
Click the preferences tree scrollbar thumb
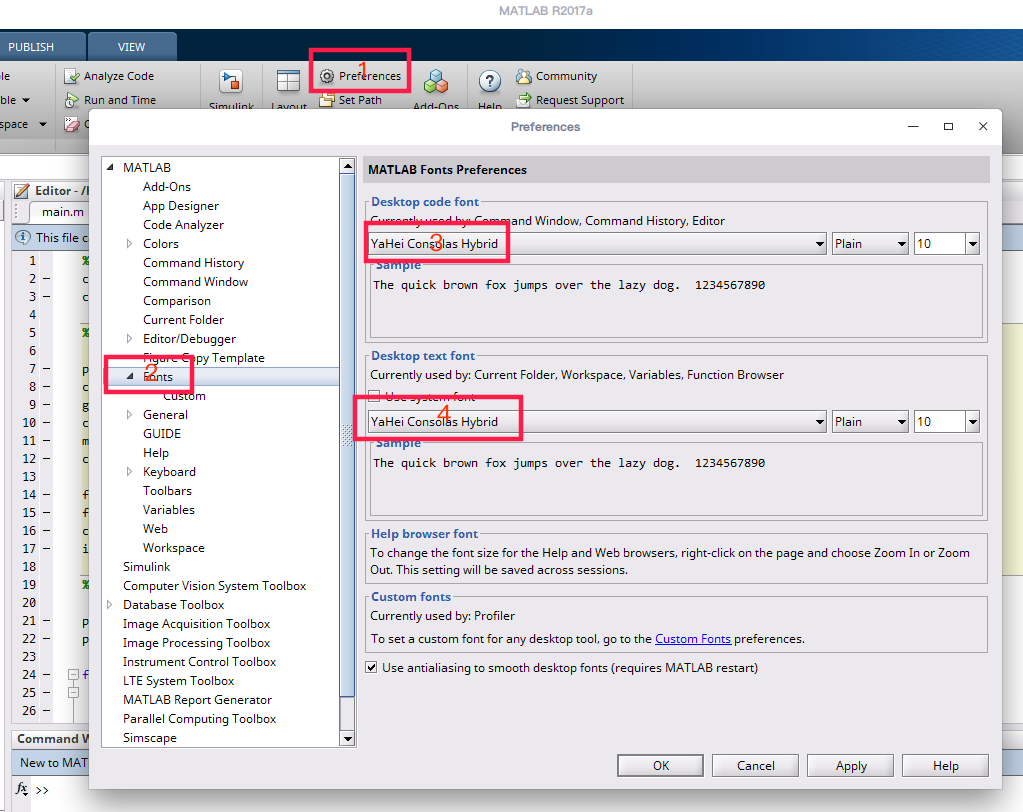coord(348,435)
